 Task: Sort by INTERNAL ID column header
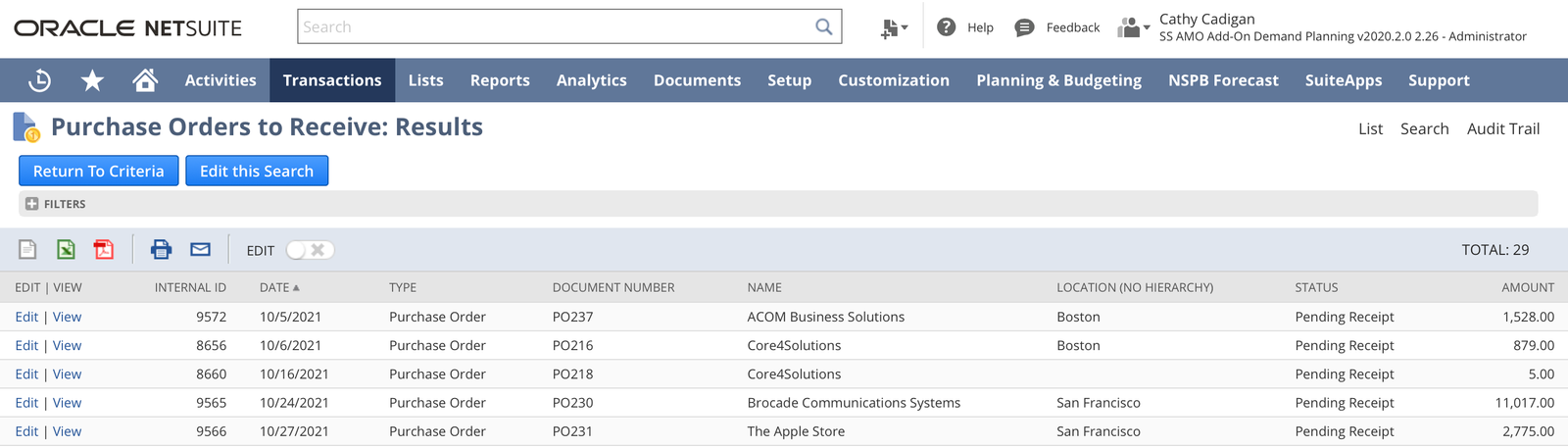pos(190,287)
